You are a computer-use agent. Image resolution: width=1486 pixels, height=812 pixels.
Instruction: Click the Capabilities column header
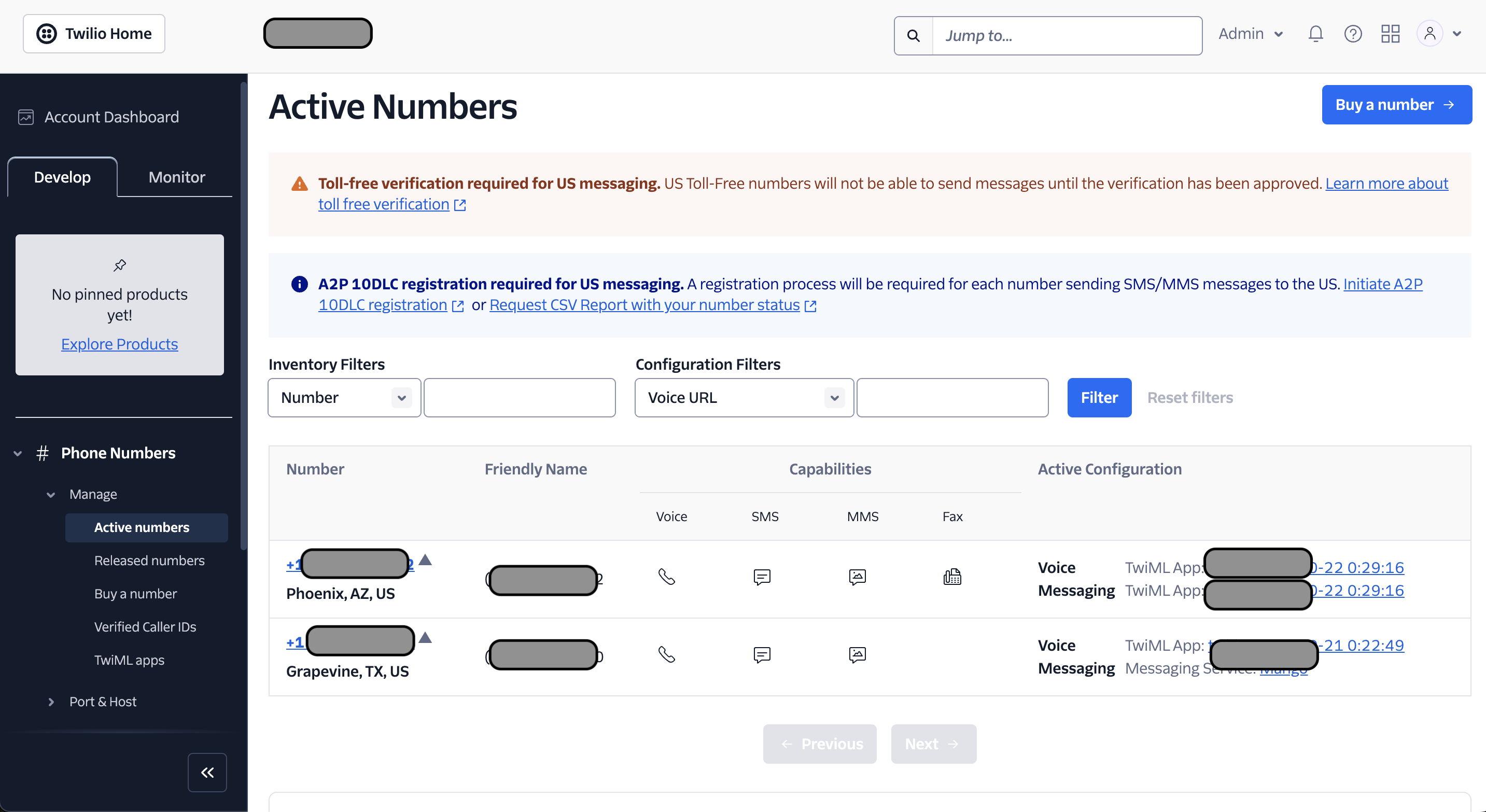[x=830, y=469]
